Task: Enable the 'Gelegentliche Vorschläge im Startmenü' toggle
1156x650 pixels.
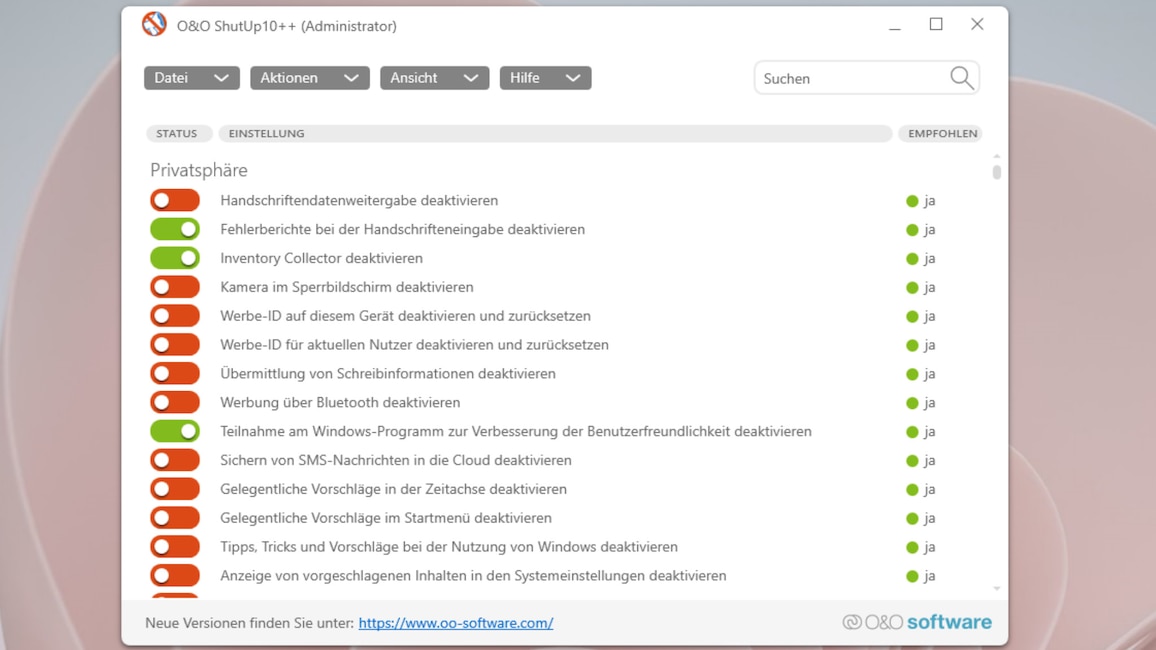Action: [x=175, y=517]
